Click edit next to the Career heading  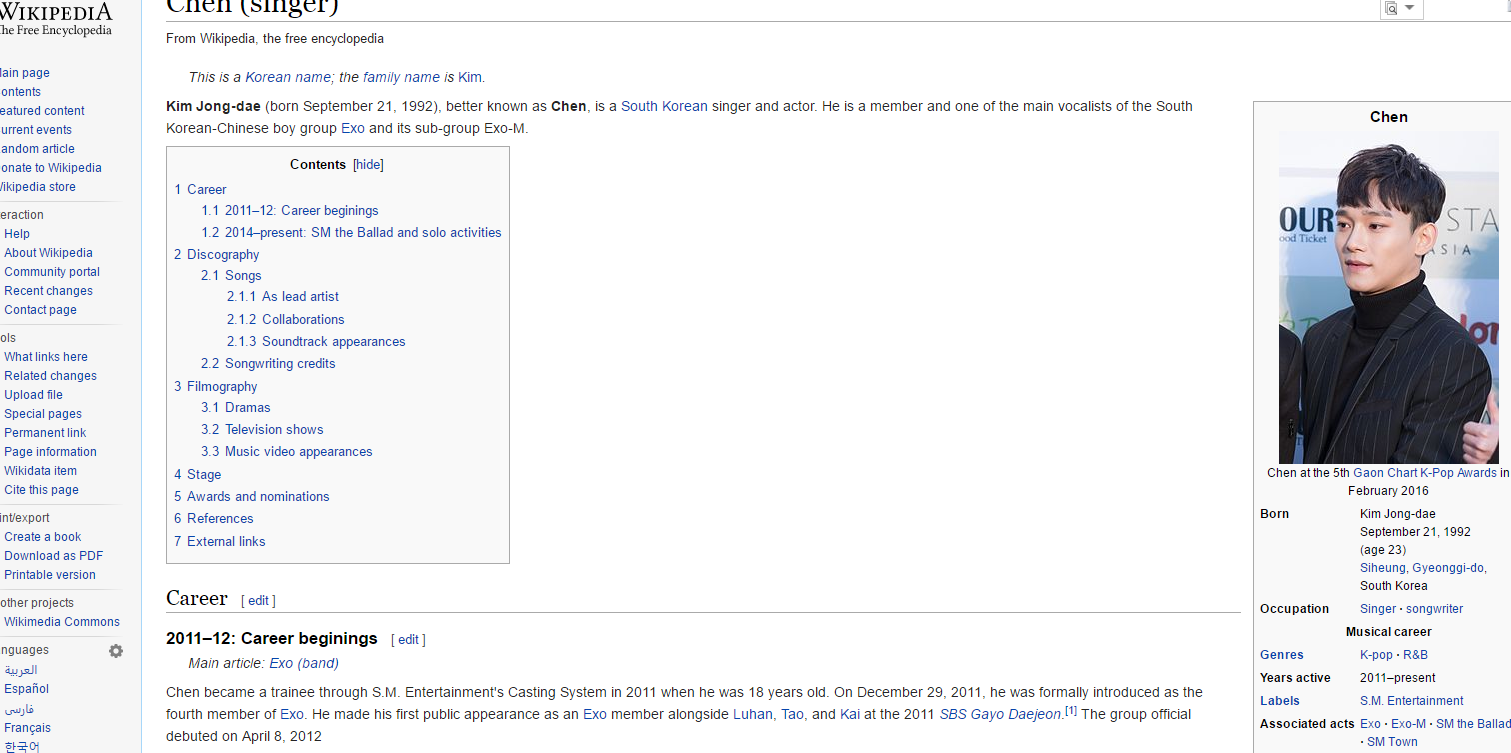[x=258, y=600]
